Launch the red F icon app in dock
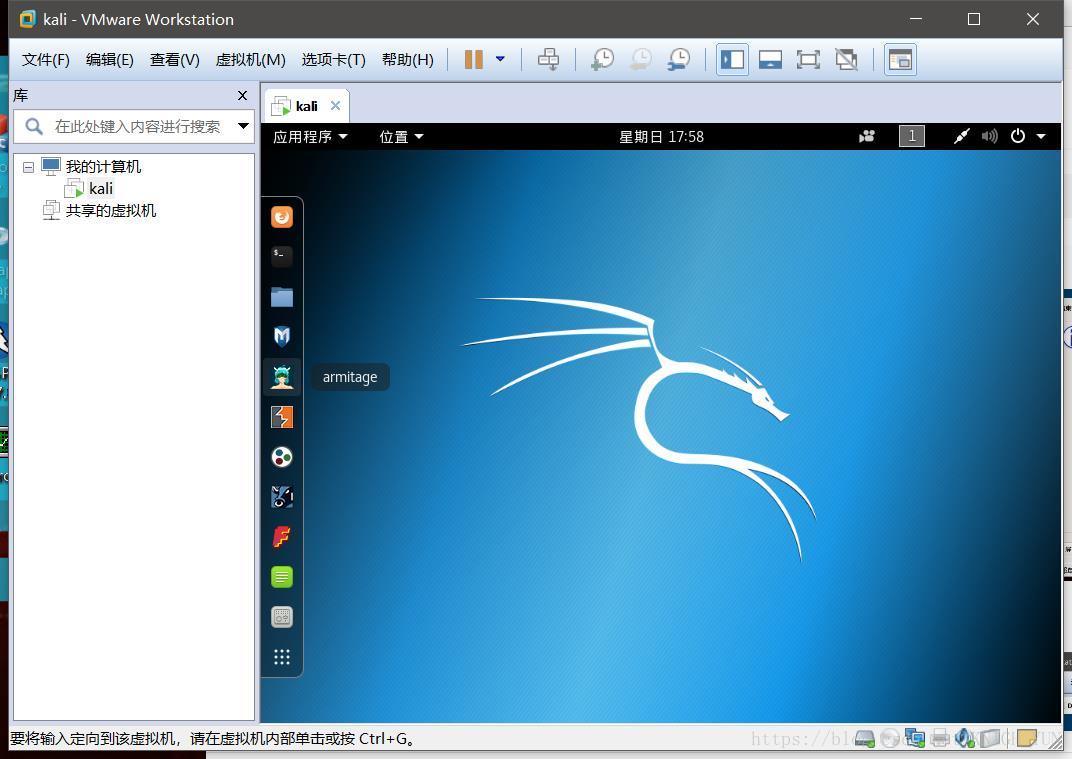Screen dimensions: 1072x759 click(x=282, y=537)
